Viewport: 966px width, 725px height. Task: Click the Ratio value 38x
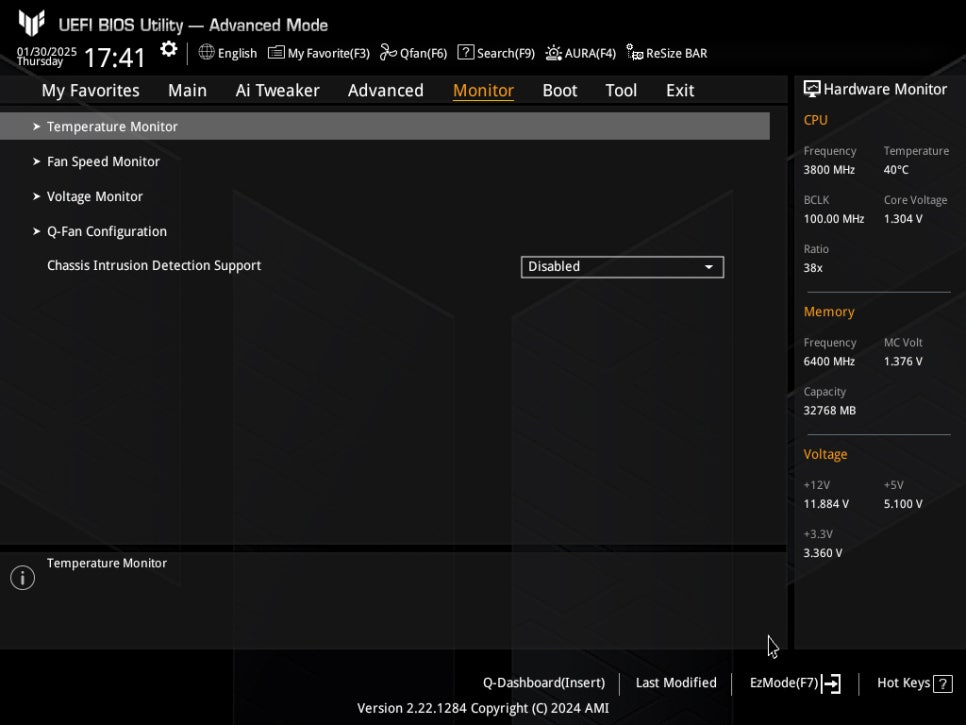(813, 268)
